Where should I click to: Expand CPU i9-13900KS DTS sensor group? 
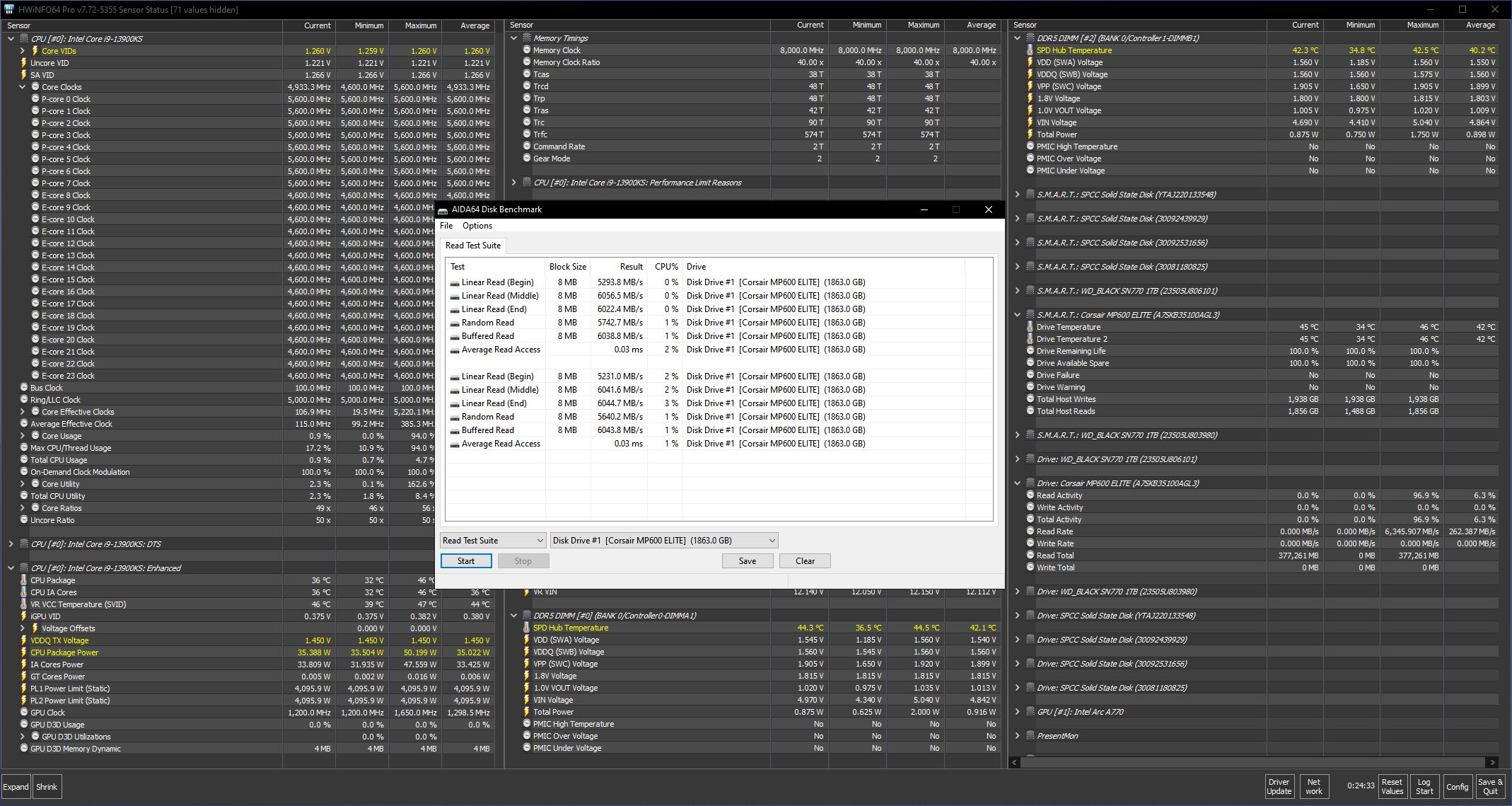click(x=11, y=544)
